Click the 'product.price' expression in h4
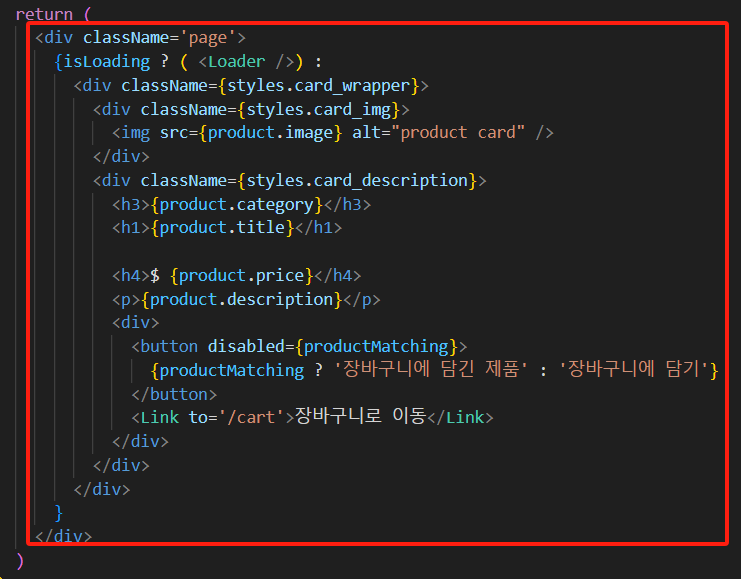 point(241,276)
